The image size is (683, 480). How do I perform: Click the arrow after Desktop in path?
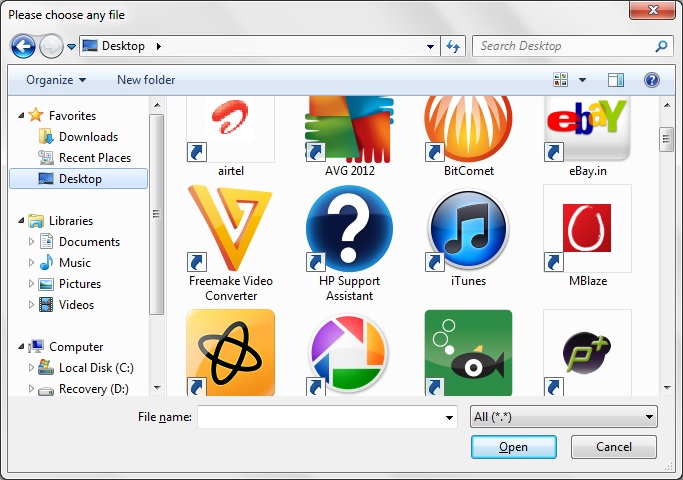[159, 46]
